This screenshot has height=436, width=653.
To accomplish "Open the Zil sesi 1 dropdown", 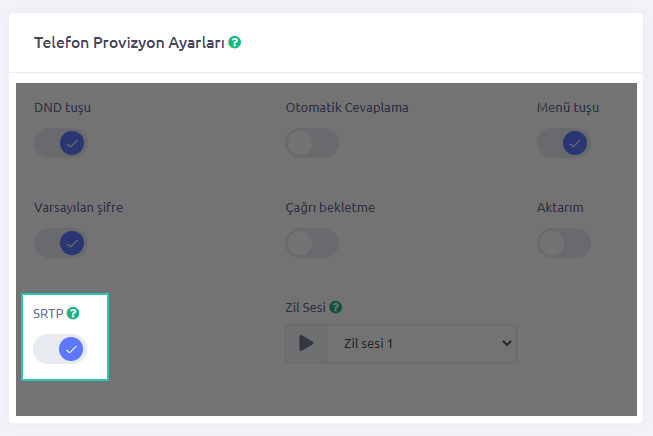I will coord(420,344).
